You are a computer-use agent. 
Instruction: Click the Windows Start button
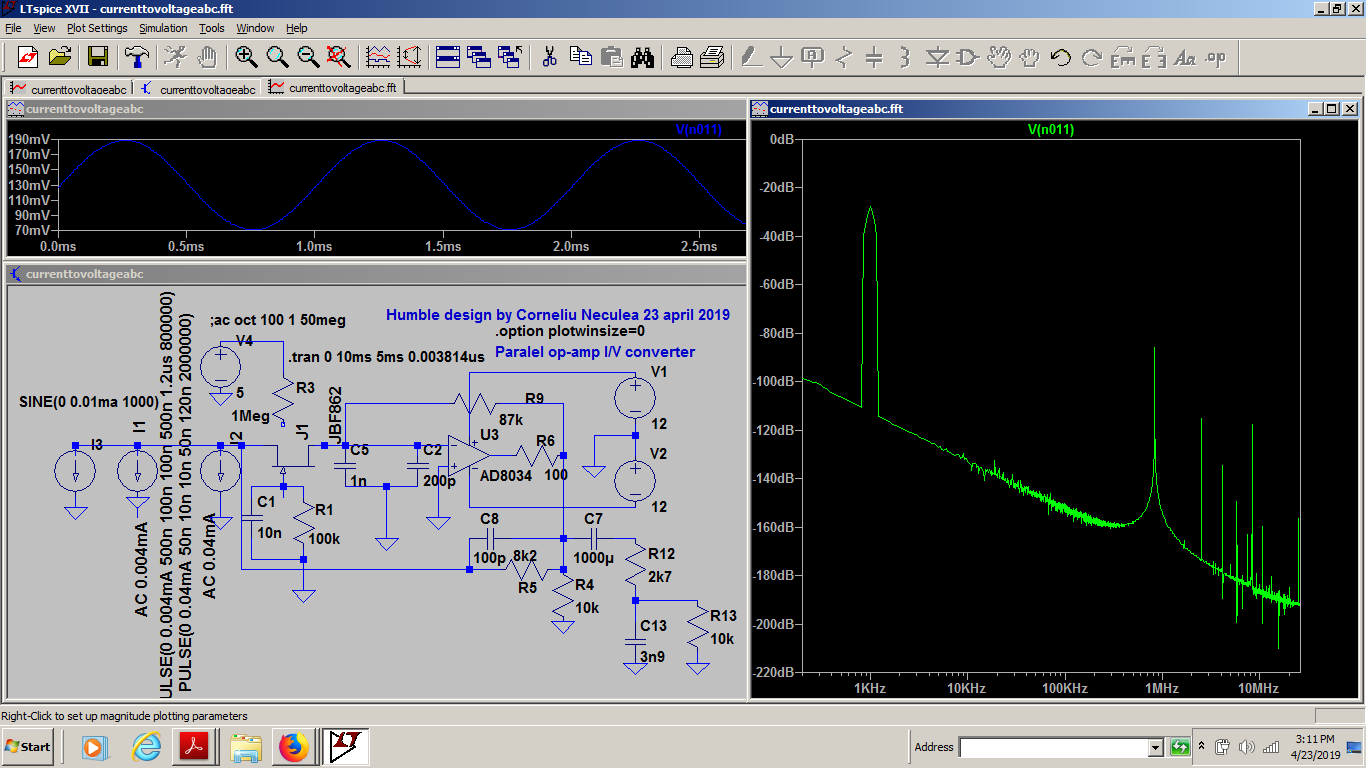click(27, 747)
